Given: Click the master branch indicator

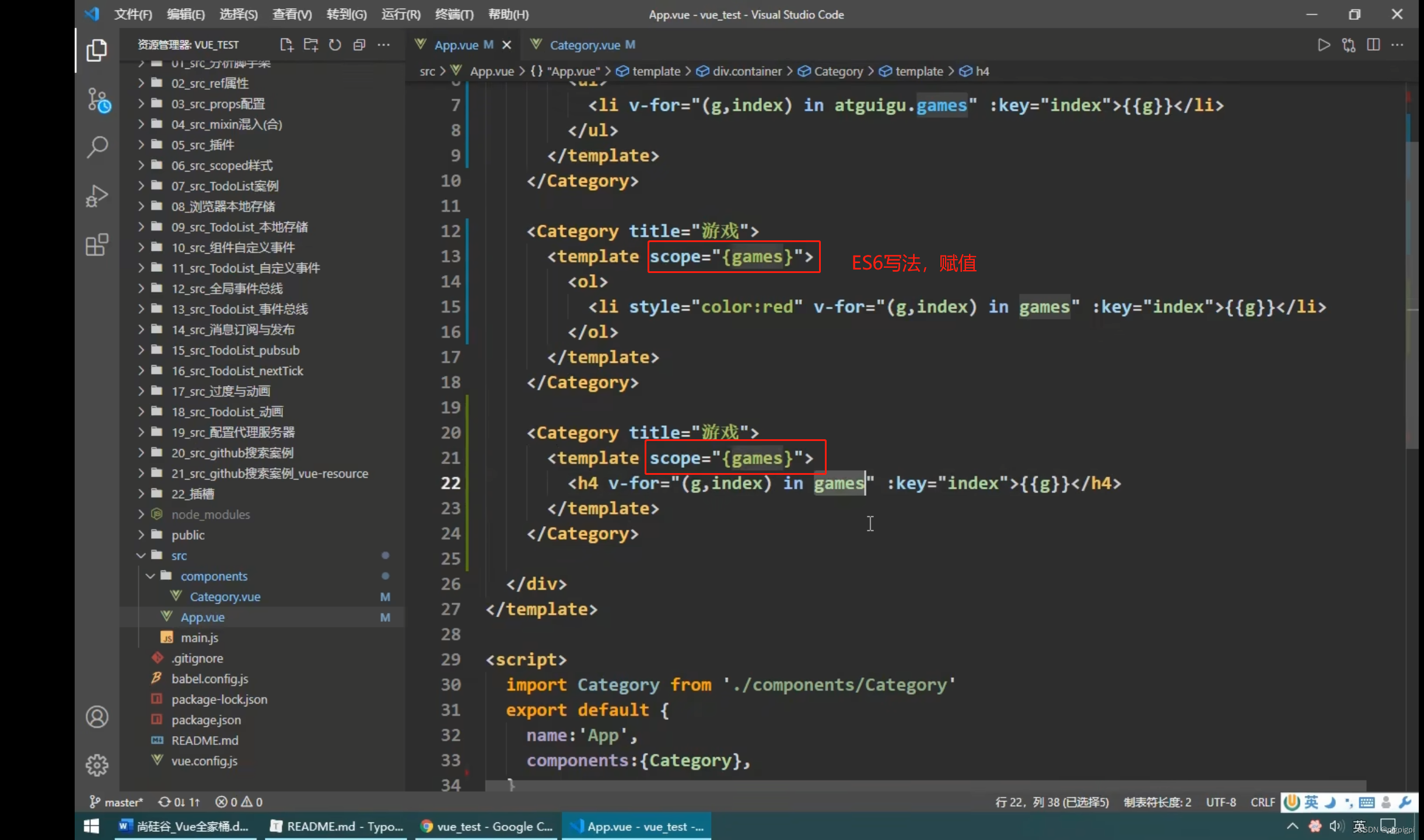Looking at the screenshot, I should click(116, 802).
